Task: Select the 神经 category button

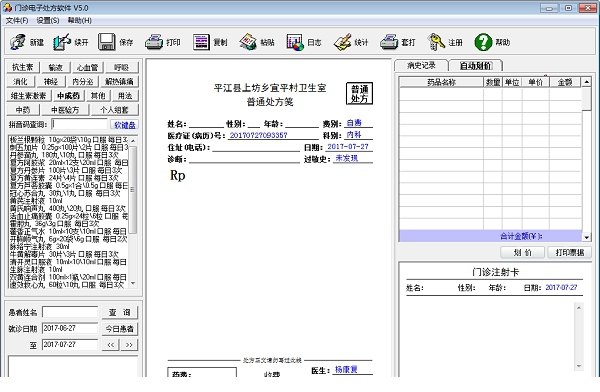Action: pyautogui.click(x=51, y=82)
